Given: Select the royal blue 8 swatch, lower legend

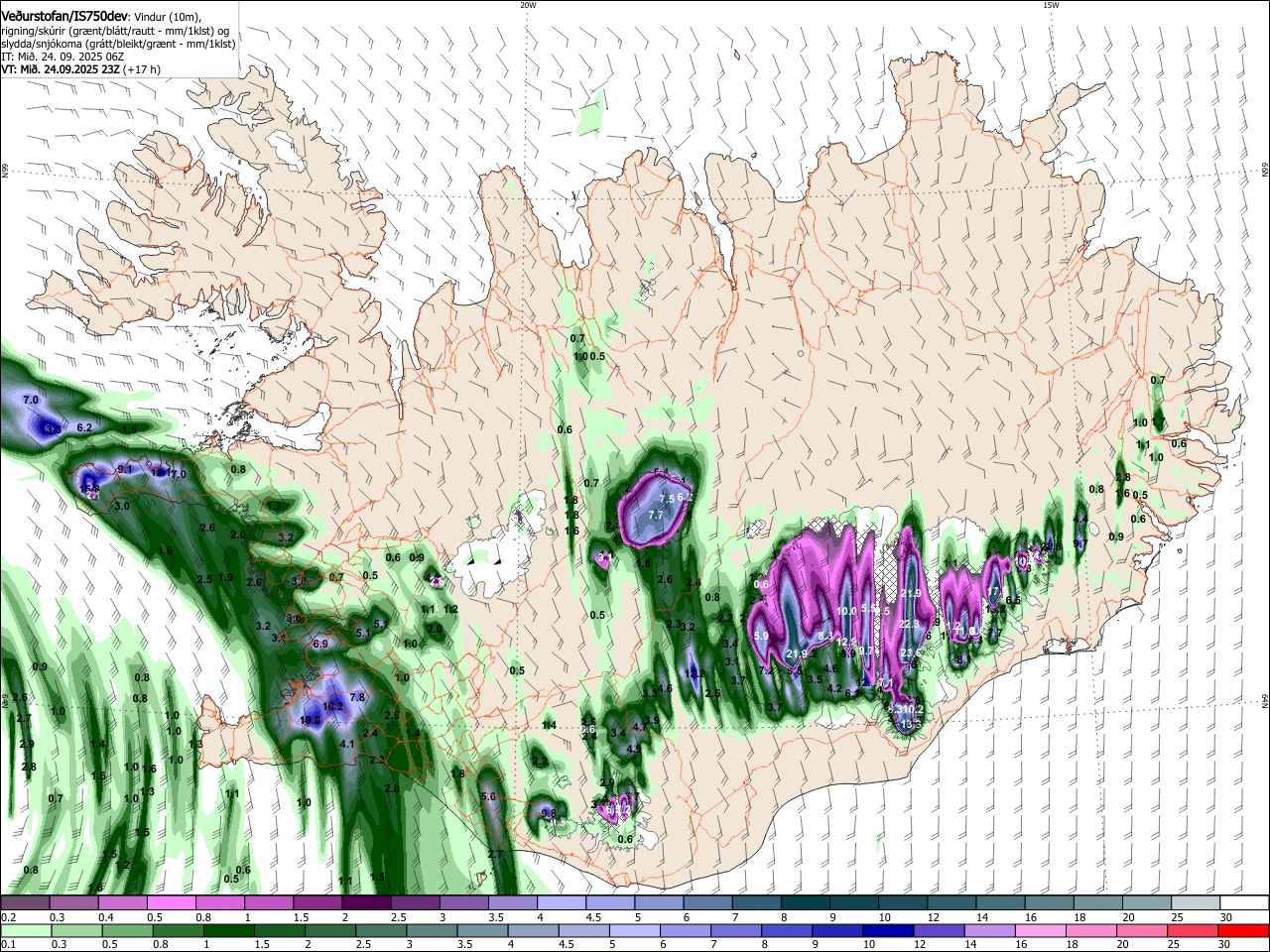Looking at the screenshot, I should (787, 930).
